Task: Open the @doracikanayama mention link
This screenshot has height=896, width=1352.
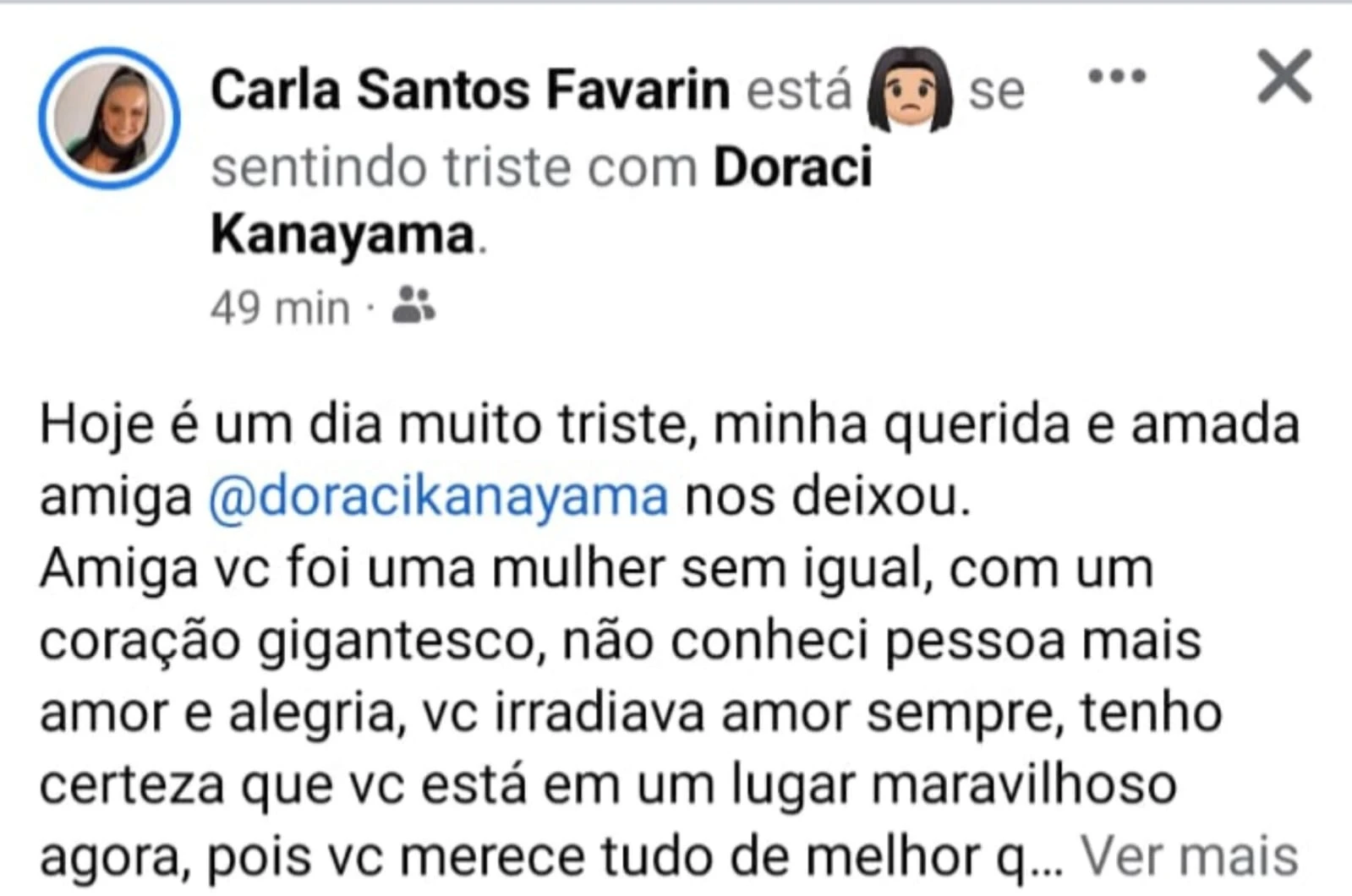Action: (x=439, y=496)
